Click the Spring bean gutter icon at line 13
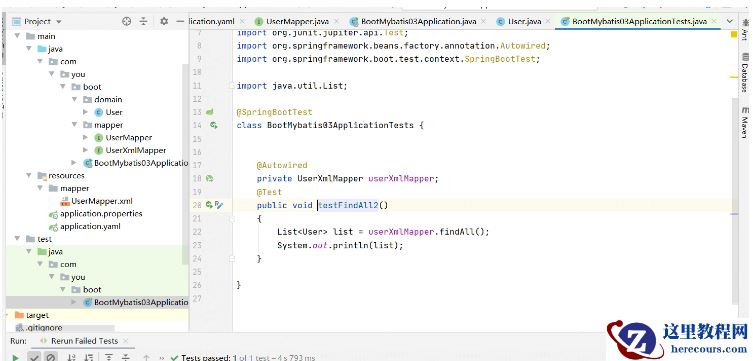Viewport: 753px width, 361px height. pos(209,112)
